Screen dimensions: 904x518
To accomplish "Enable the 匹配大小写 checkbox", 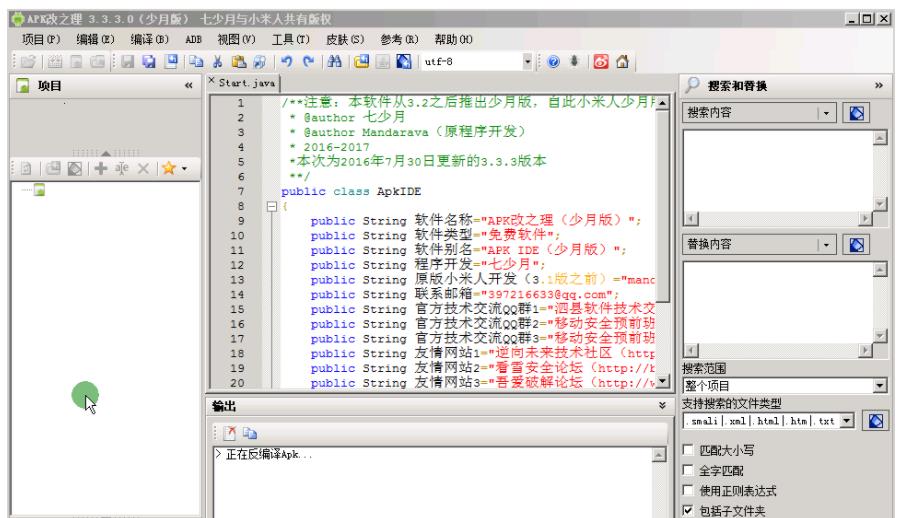I will (x=688, y=450).
